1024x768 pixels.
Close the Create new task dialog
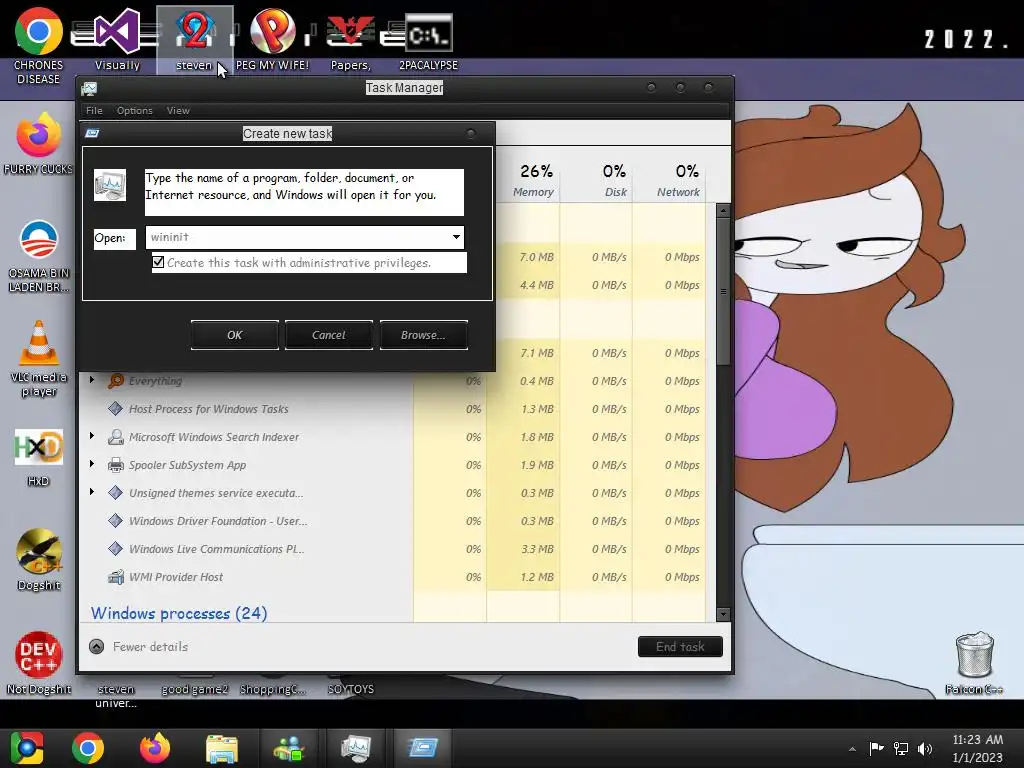pyautogui.click(x=471, y=133)
